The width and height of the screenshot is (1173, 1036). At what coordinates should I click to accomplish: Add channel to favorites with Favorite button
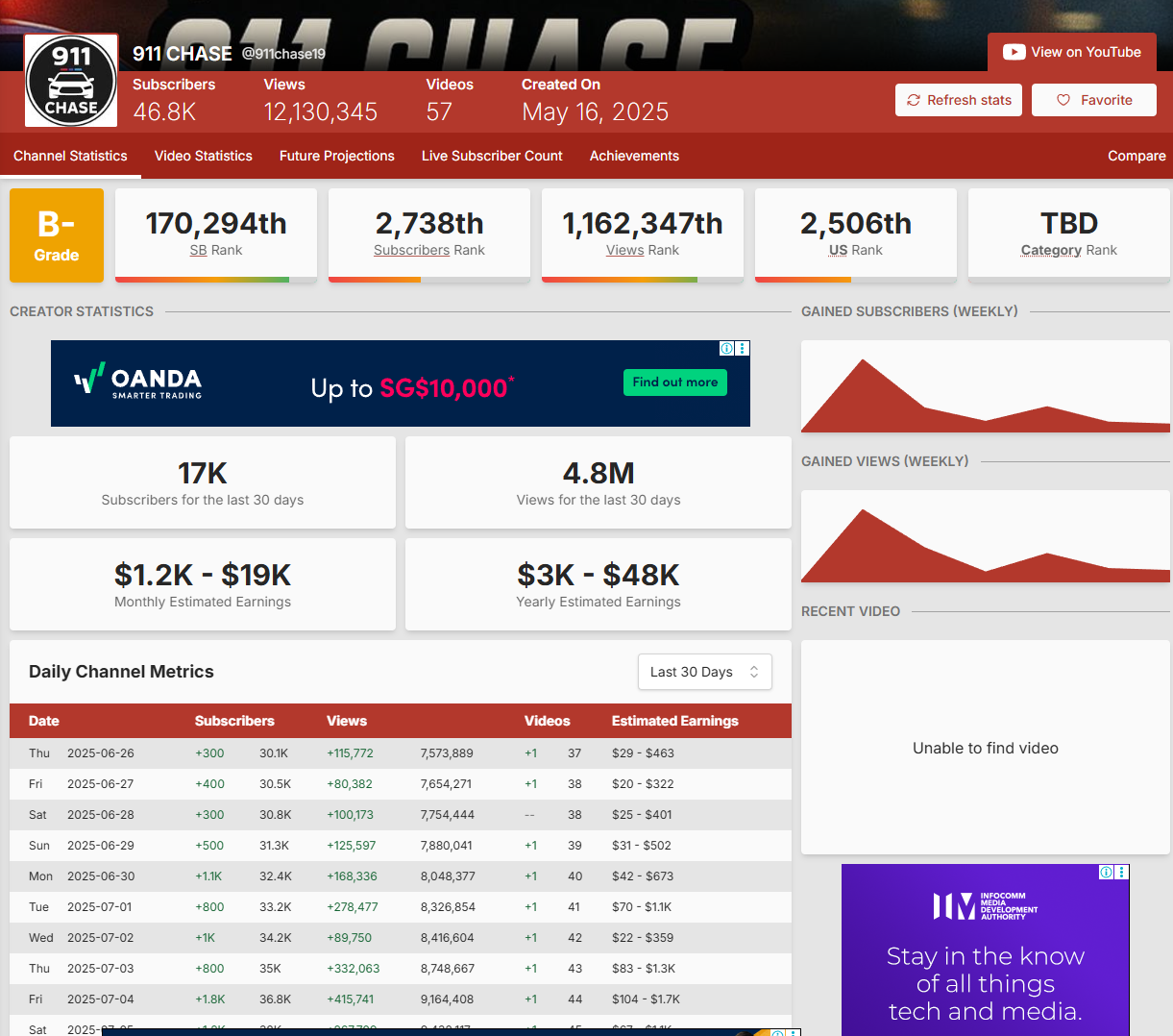click(x=1094, y=100)
